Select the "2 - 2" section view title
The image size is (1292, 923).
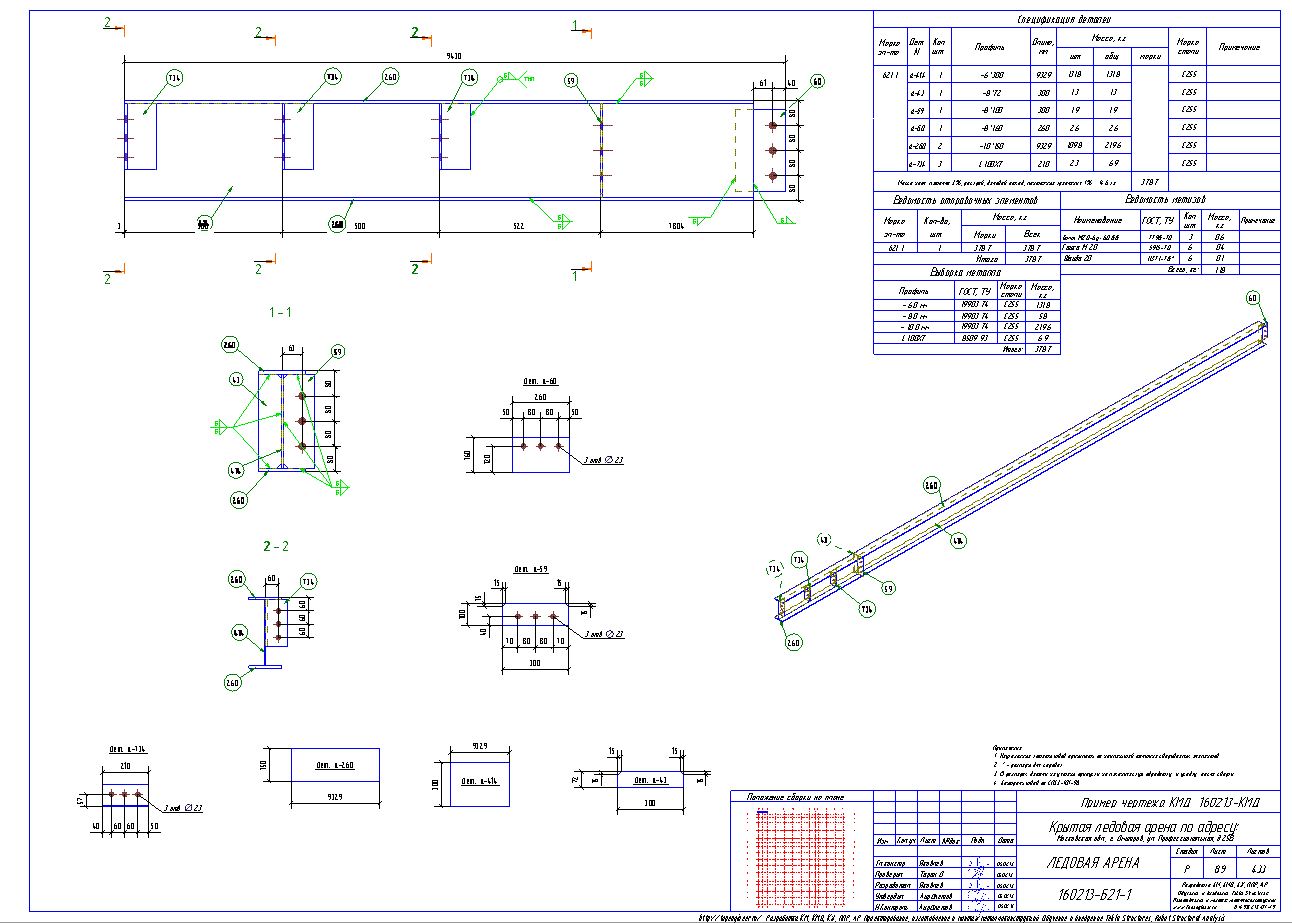[x=275, y=547]
